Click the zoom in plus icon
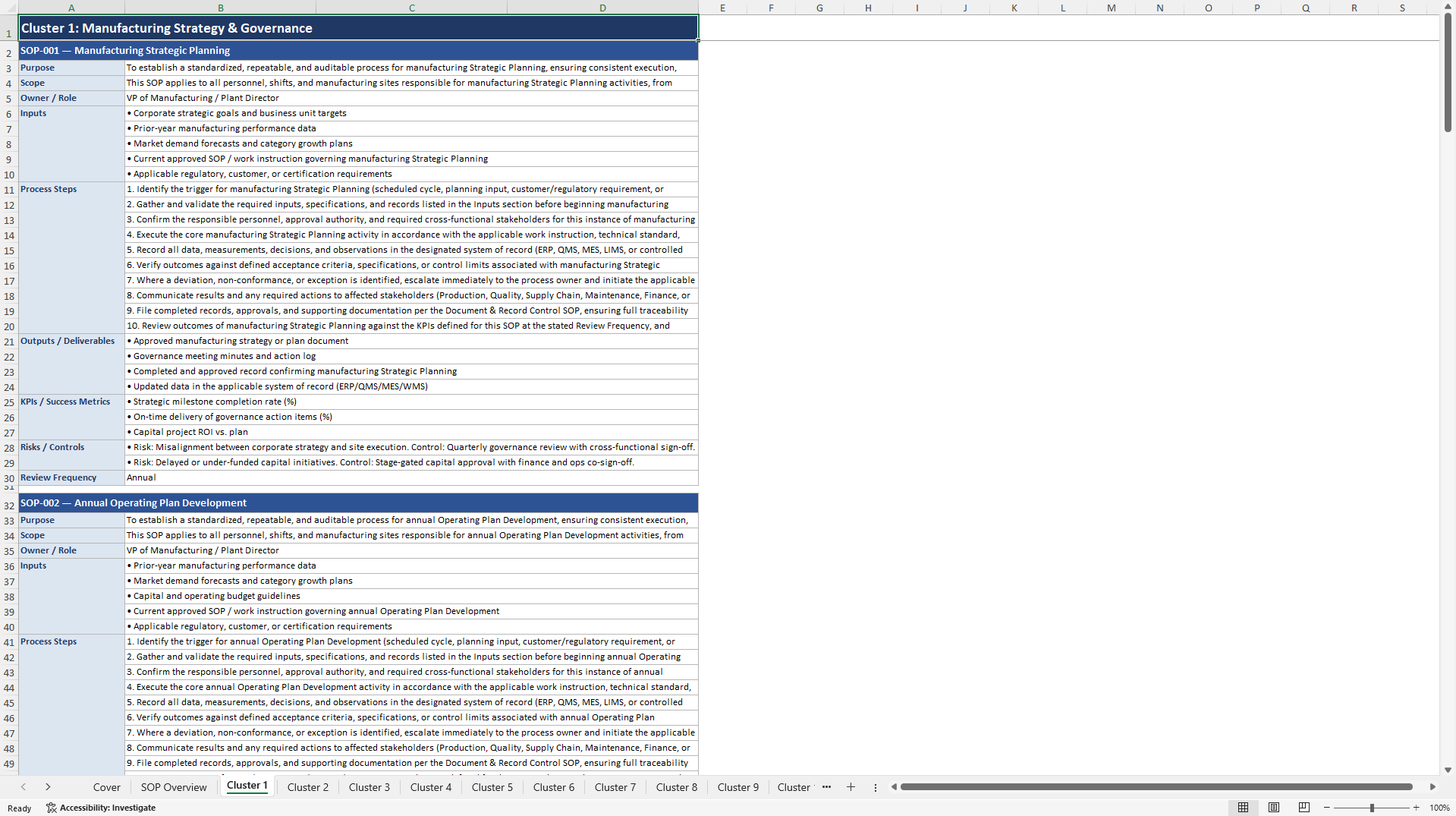The height and width of the screenshot is (816, 1456). 1416,808
